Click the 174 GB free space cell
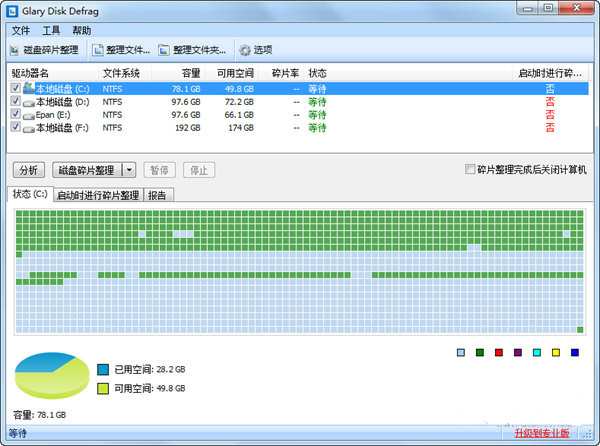Viewport: 600px width, 446px height. click(241, 128)
